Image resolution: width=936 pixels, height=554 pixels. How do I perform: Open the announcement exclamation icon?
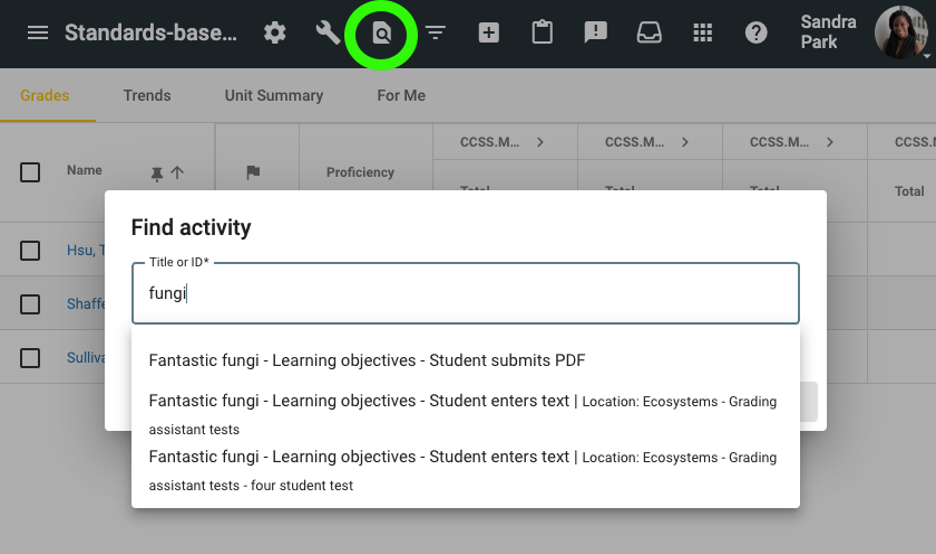(595, 32)
